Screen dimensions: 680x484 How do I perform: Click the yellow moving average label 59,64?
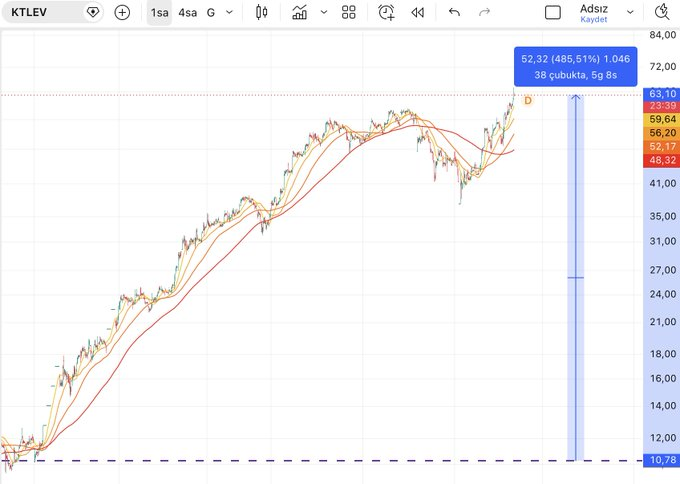tap(662, 119)
